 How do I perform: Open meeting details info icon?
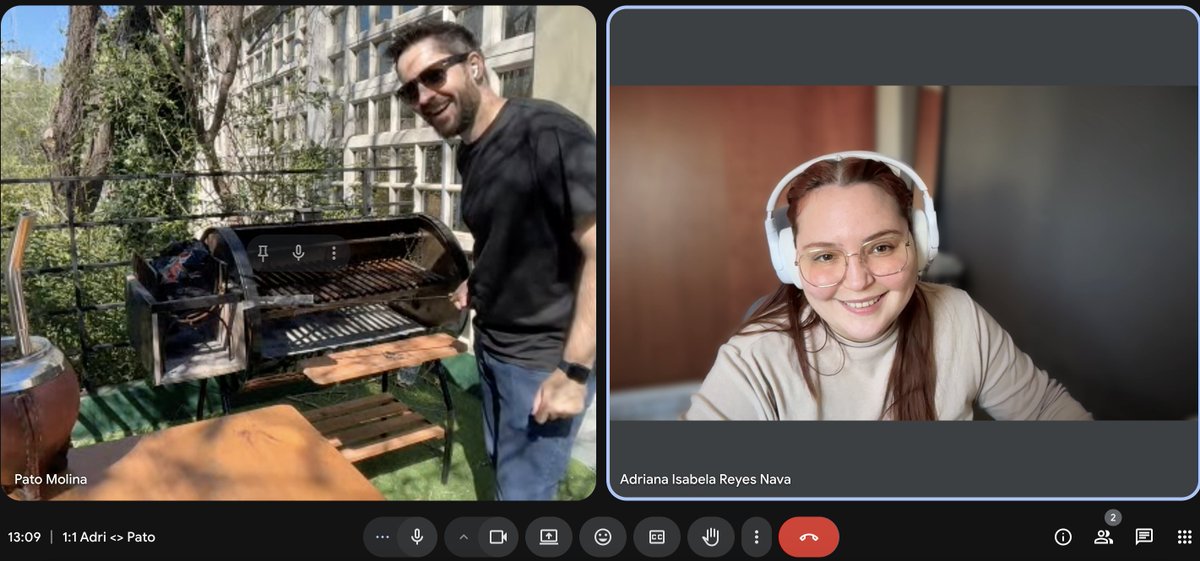click(x=1063, y=537)
